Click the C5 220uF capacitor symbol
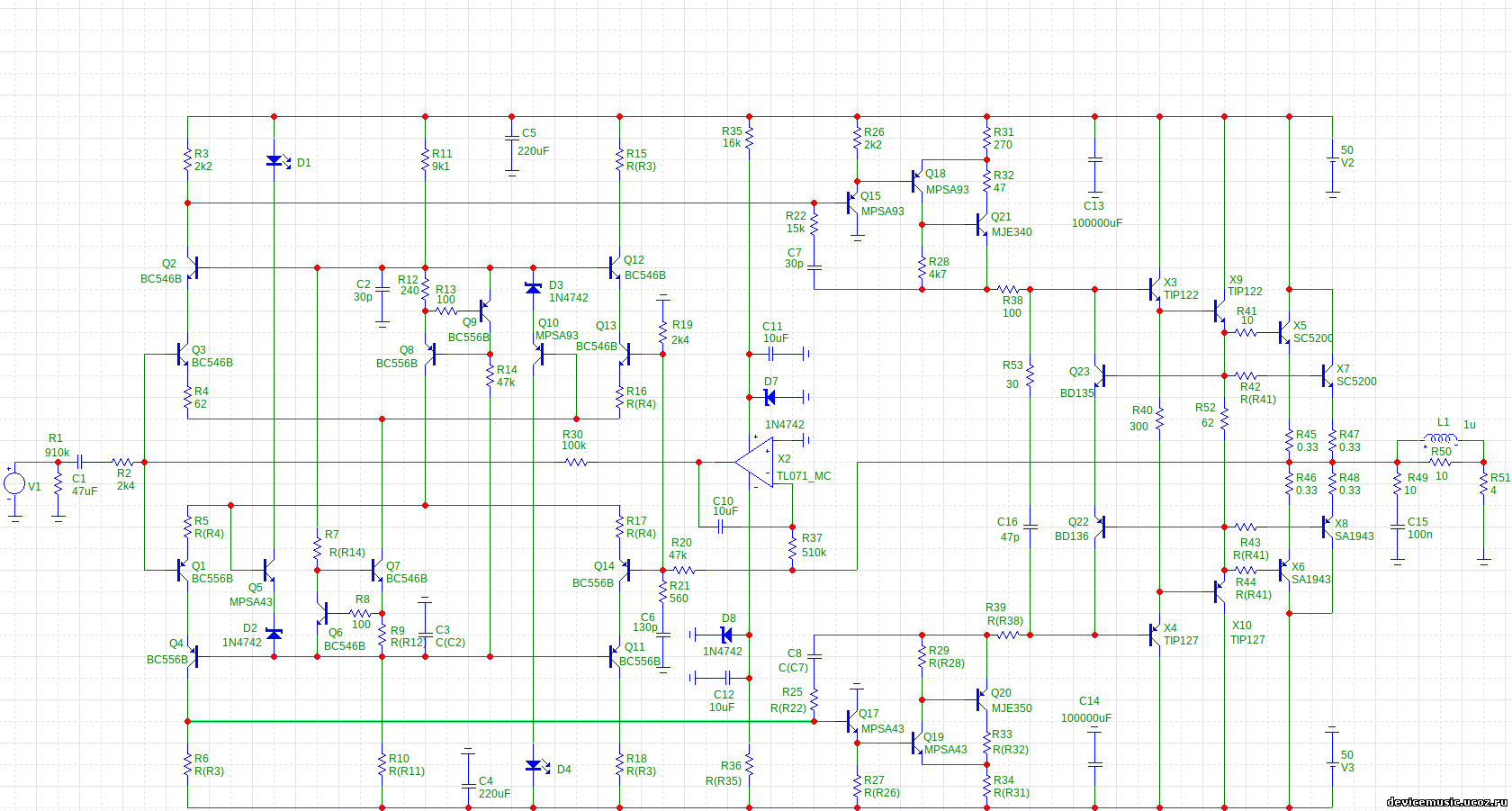The height and width of the screenshot is (811, 1512). click(512, 143)
